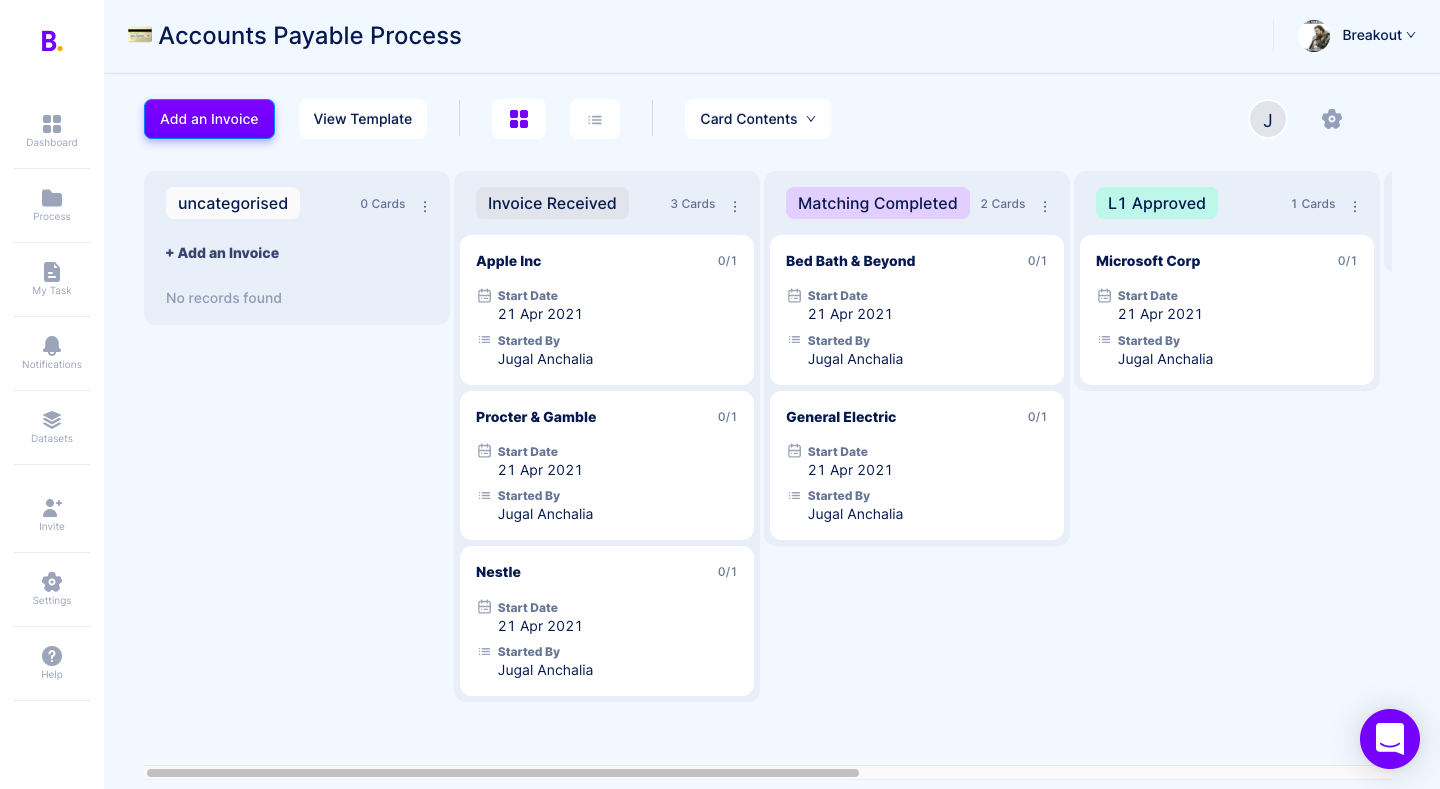Click the Add an Invoice button
This screenshot has width=1440, height=789.
tap(209, 119)
